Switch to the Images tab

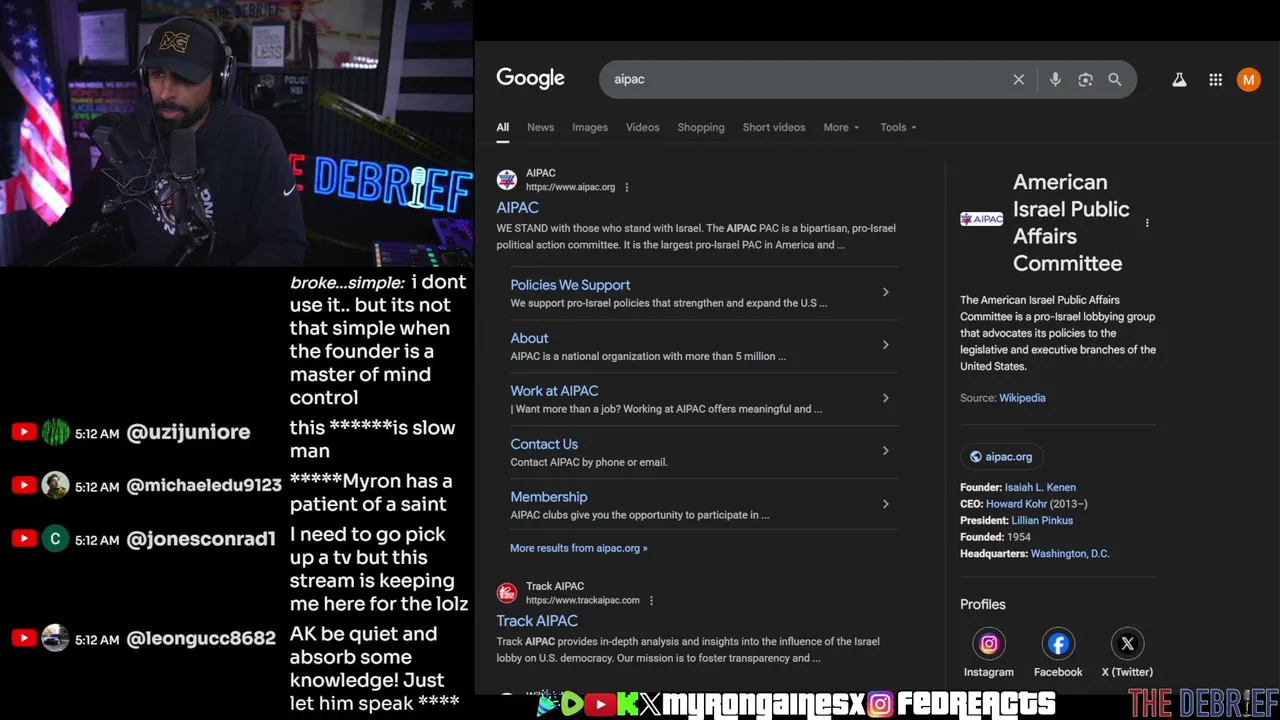[590, 127]
